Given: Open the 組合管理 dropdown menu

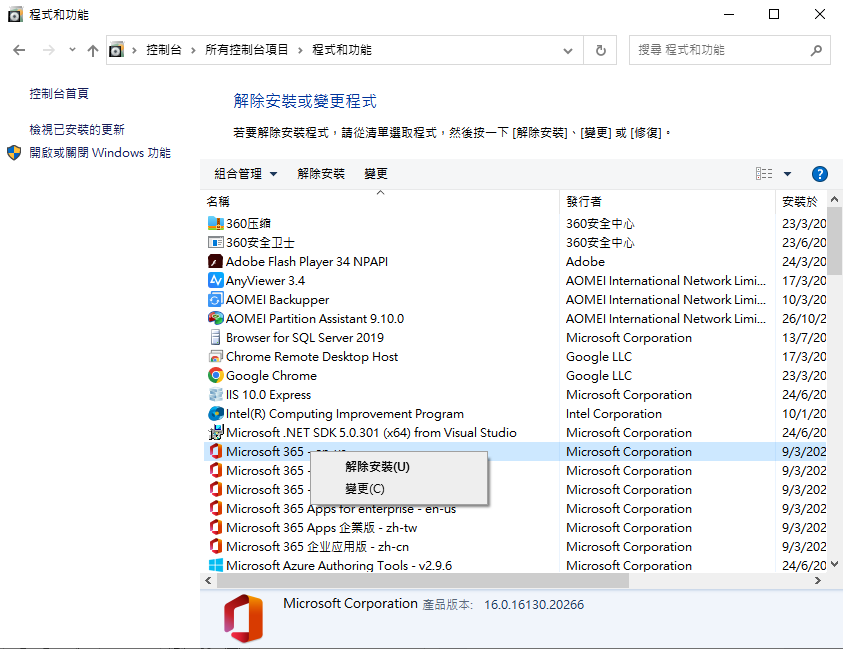Looking at the screenshot, I should click(246, 174).
